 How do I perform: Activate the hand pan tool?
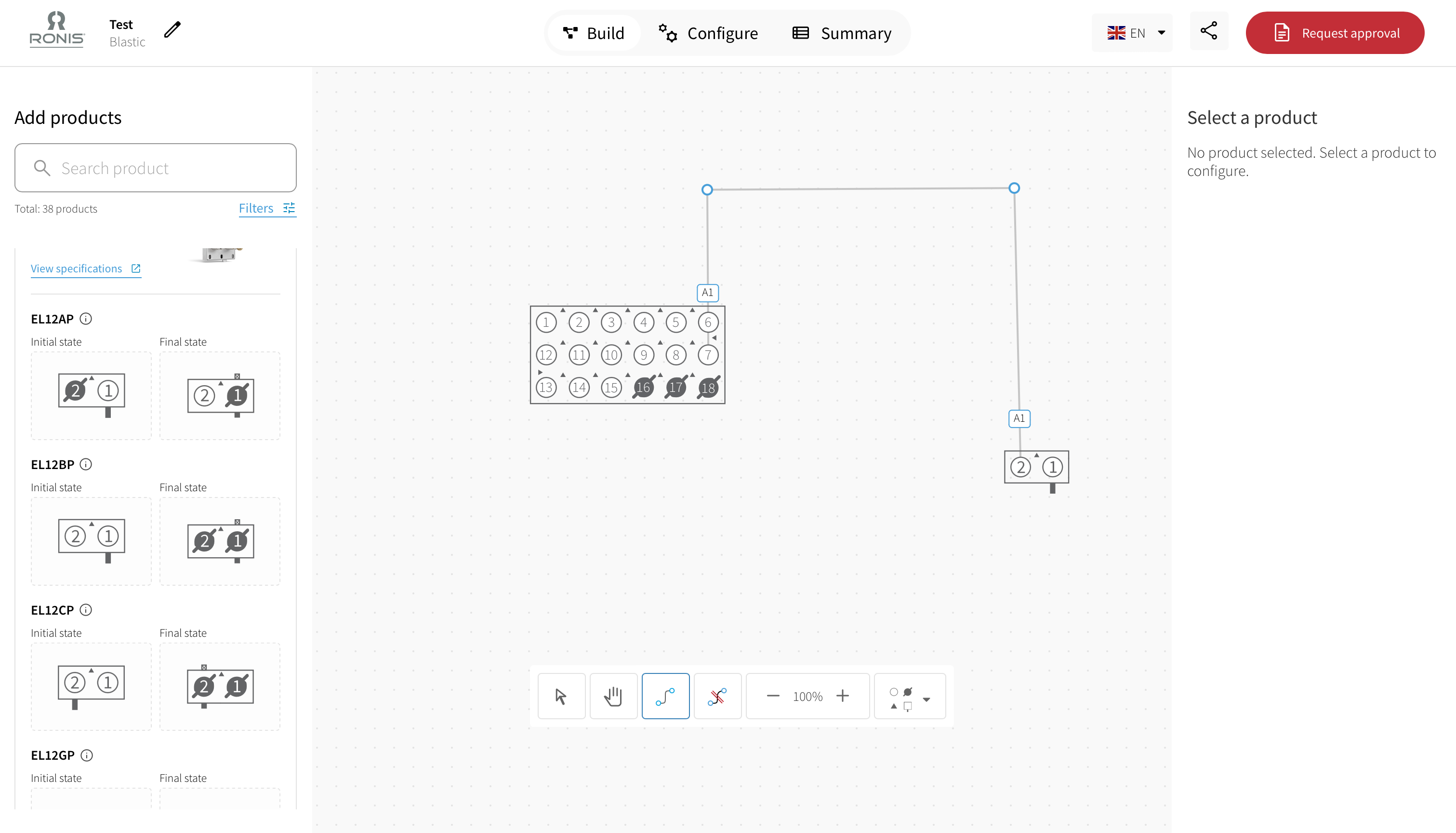tap(613, 696)
